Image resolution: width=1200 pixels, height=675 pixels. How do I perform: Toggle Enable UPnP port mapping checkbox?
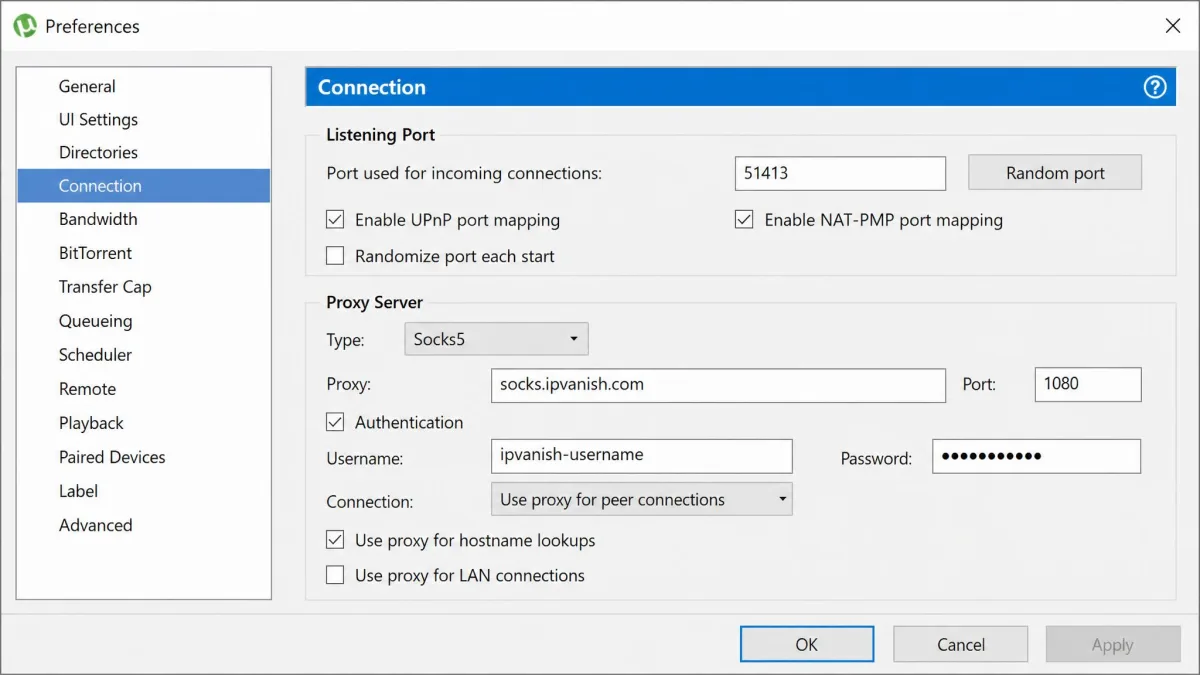click(x=335, y=219)
